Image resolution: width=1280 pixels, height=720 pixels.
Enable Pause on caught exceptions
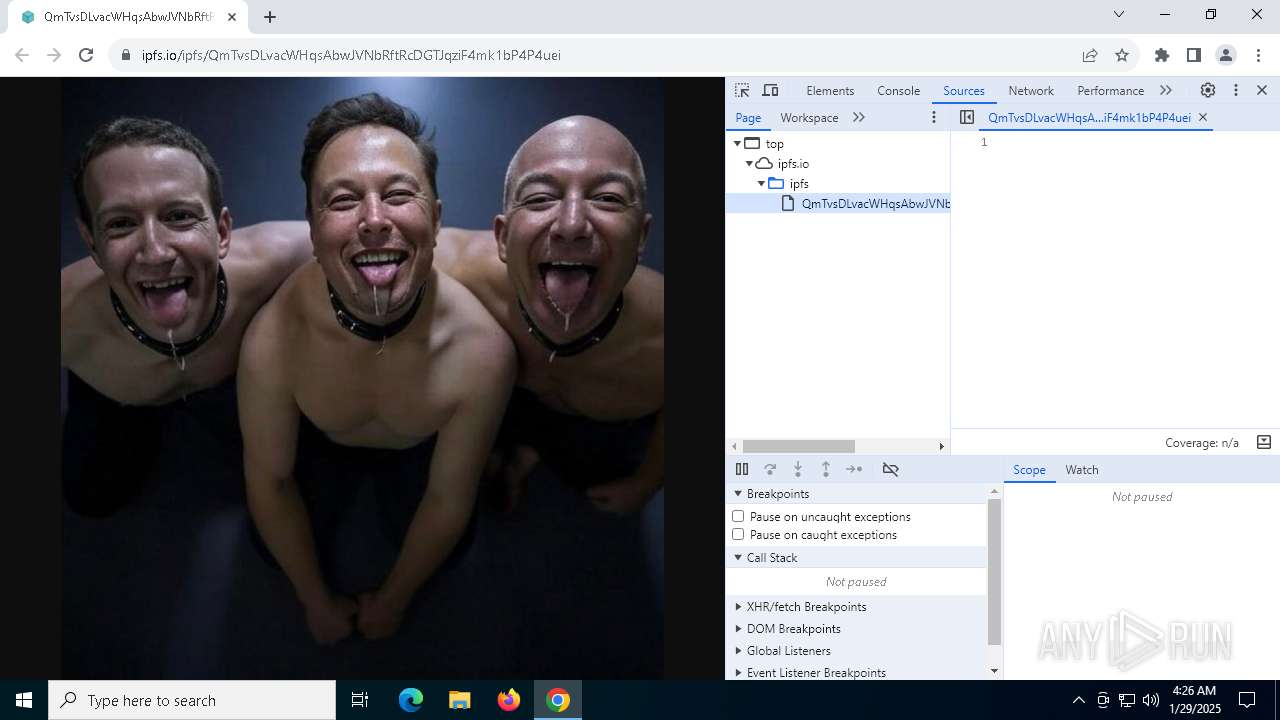click(738, 534)
